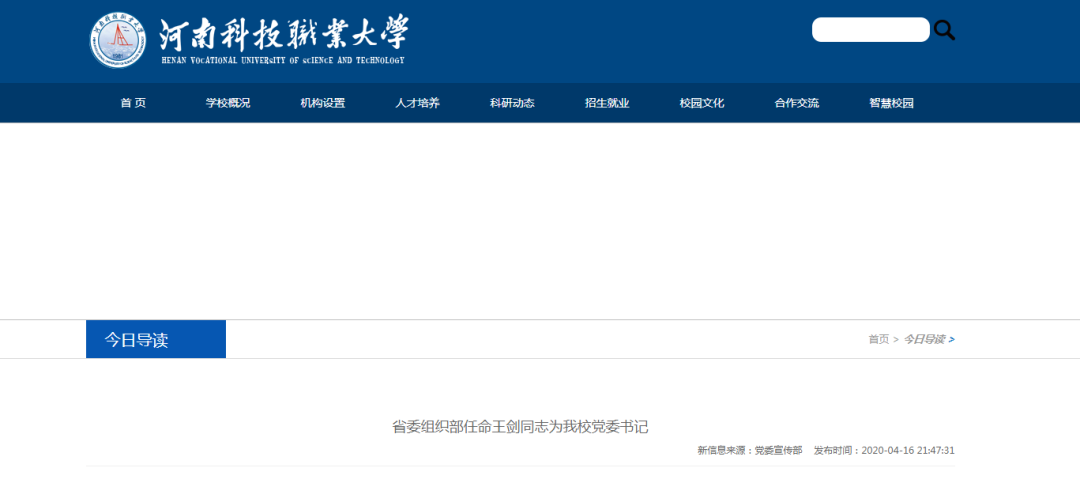Click the 今日导读 breadcrumb link
Screen dimensions: 1080x483
[924, 339]
